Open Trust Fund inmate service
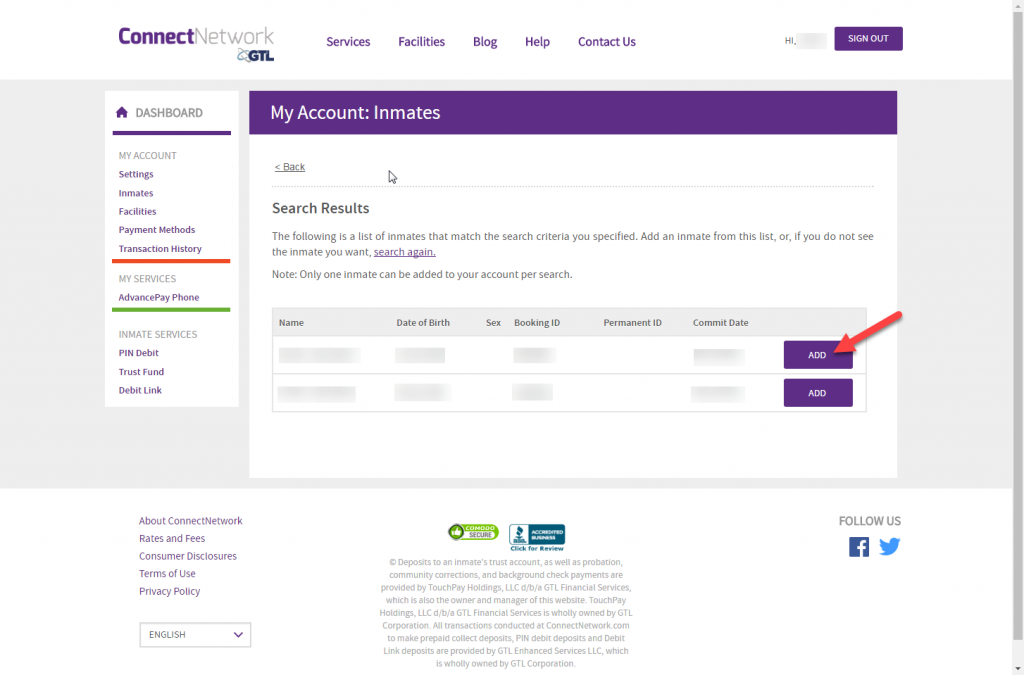 pyautogui.click(x=141, y=372)
